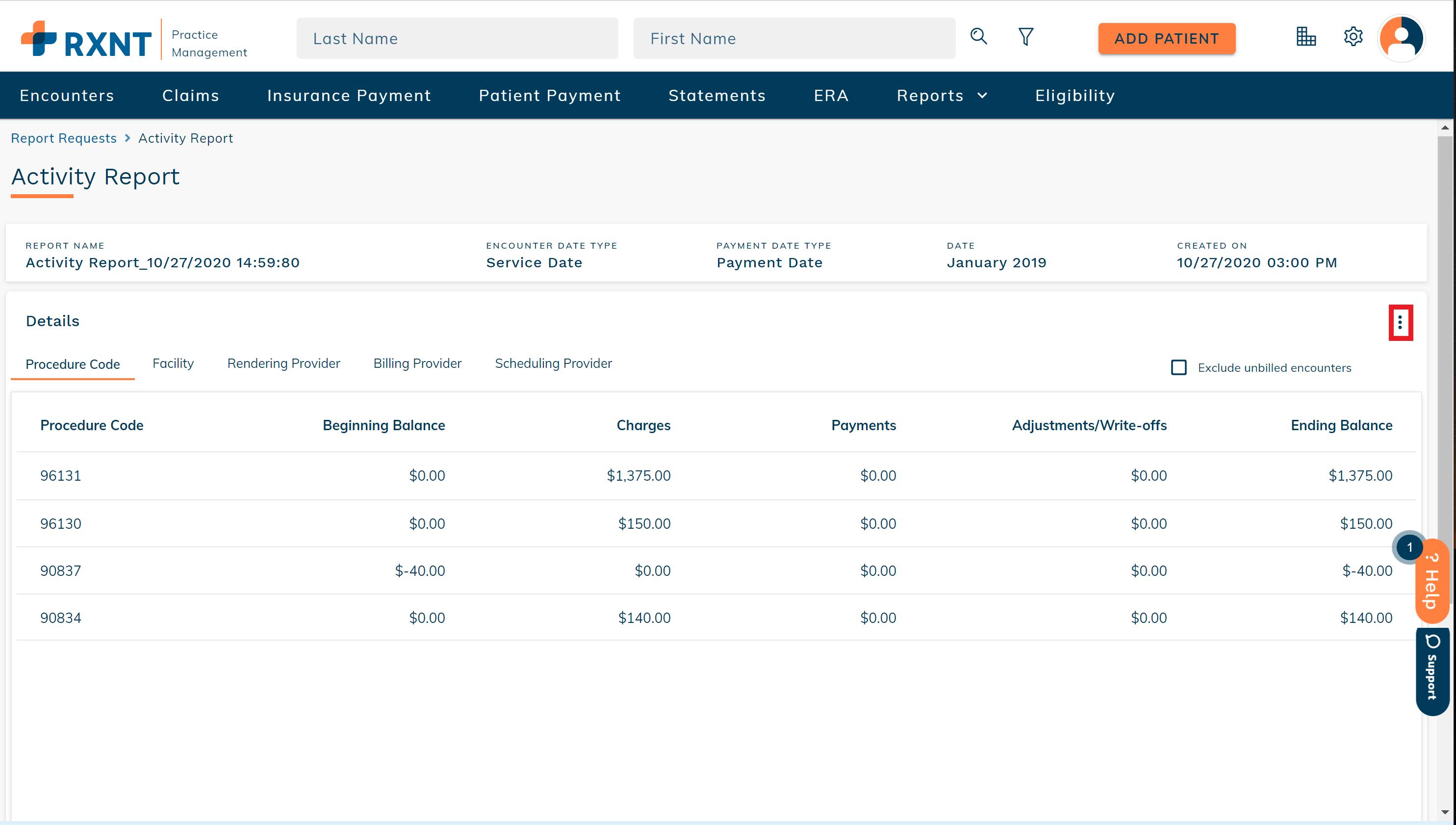Open the Support chat widget
The image size is (1456, 825).
(x=1432, y=671)
